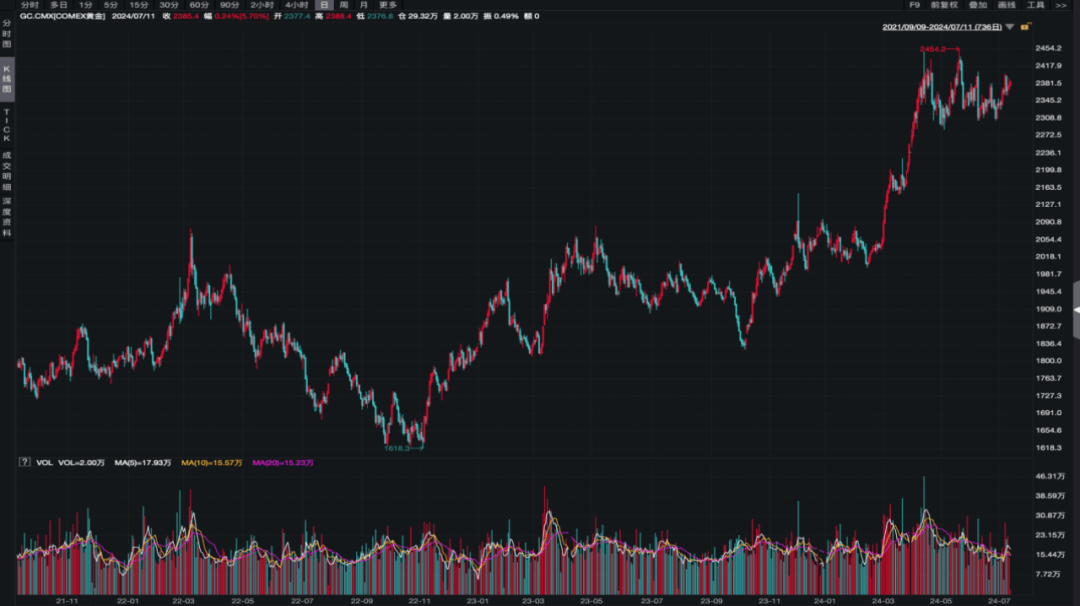This screenshot has width=1080, height=606.
Task: Open the 画线 drawing tools
Action: pyautogui.click(x=1006, y=5)
